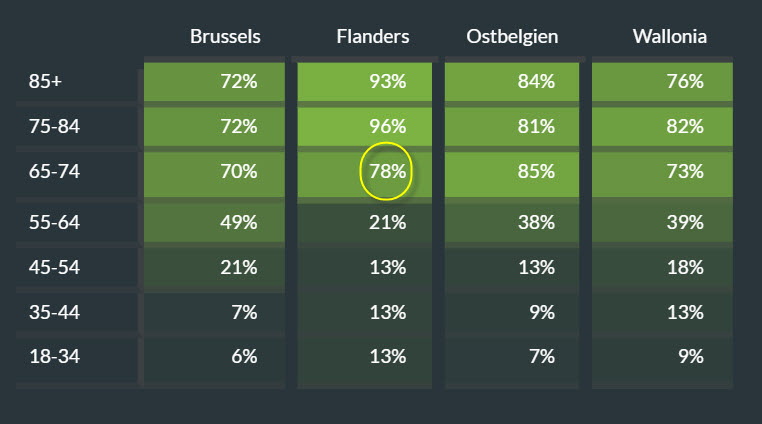
Task: Click the 49% cell for Brussels 55-64
Action: (x=238, y=222)
